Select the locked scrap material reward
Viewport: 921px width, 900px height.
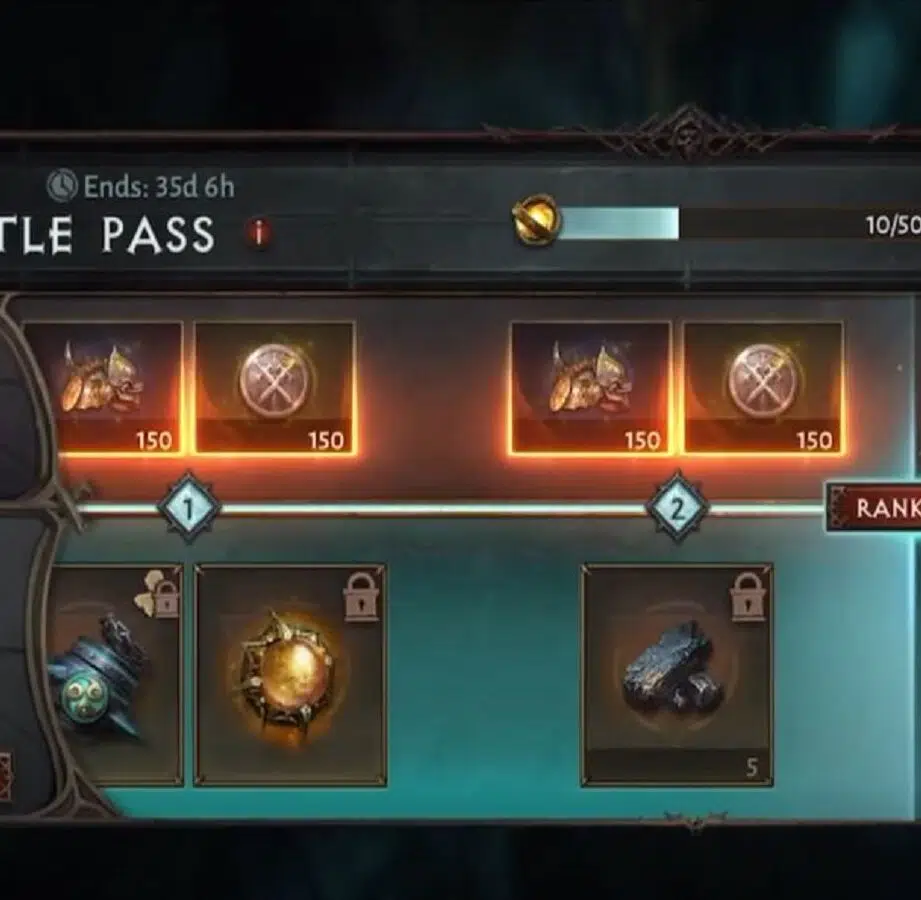[677, 676]
